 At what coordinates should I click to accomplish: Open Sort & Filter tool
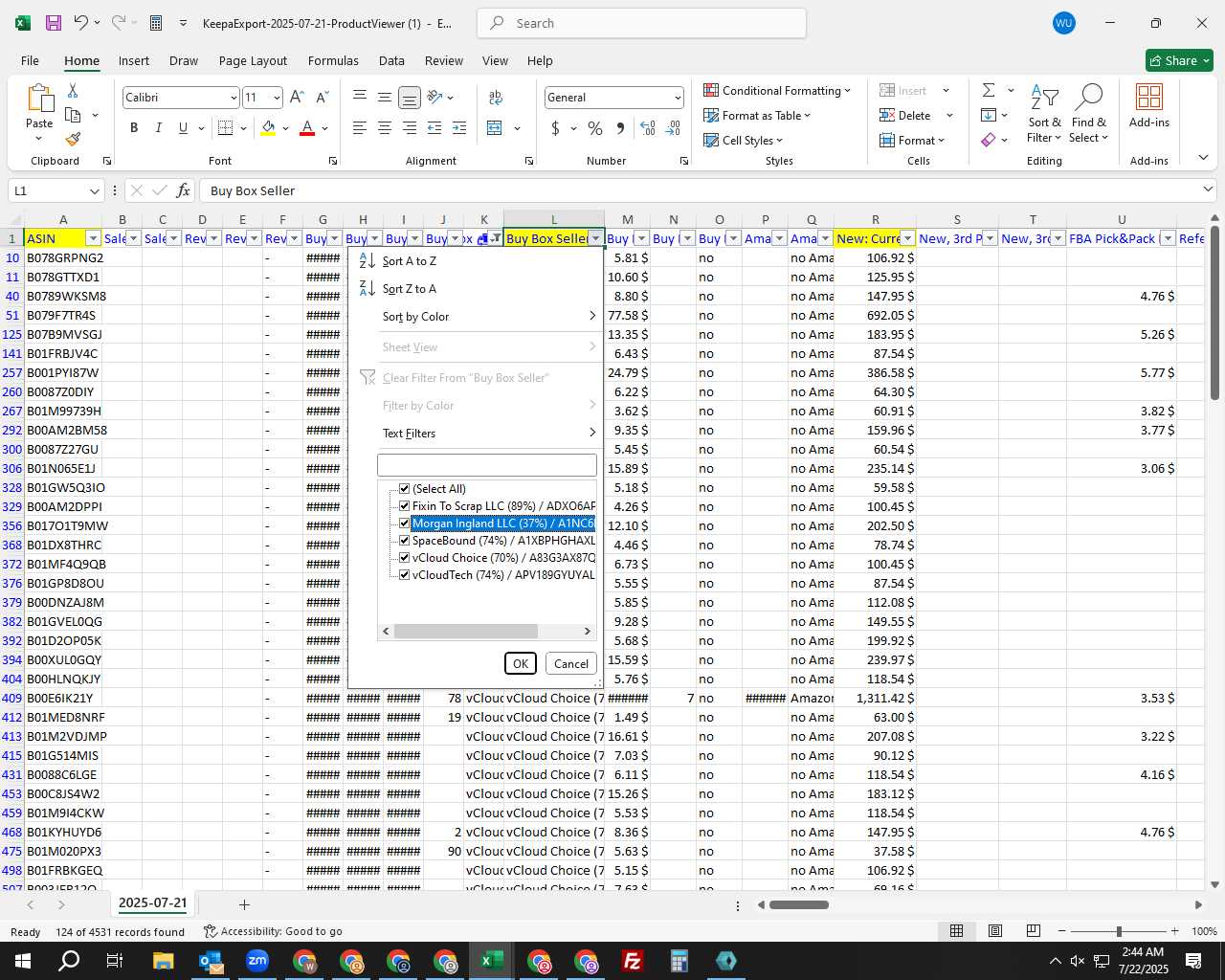pyautogui.click(x=1044, y=114)
